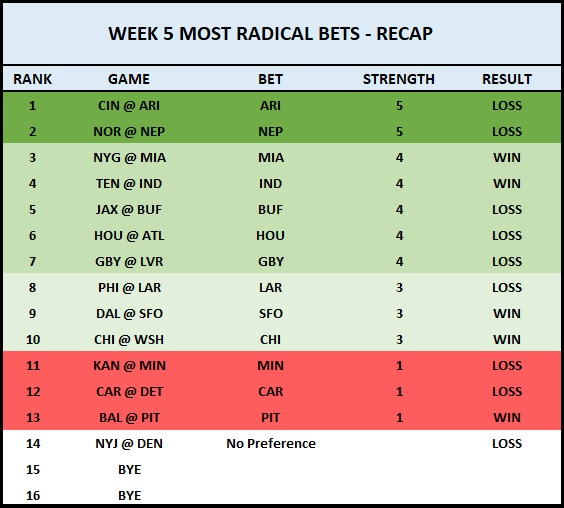Select the CHI @ WSH game cell

(129, 340)
